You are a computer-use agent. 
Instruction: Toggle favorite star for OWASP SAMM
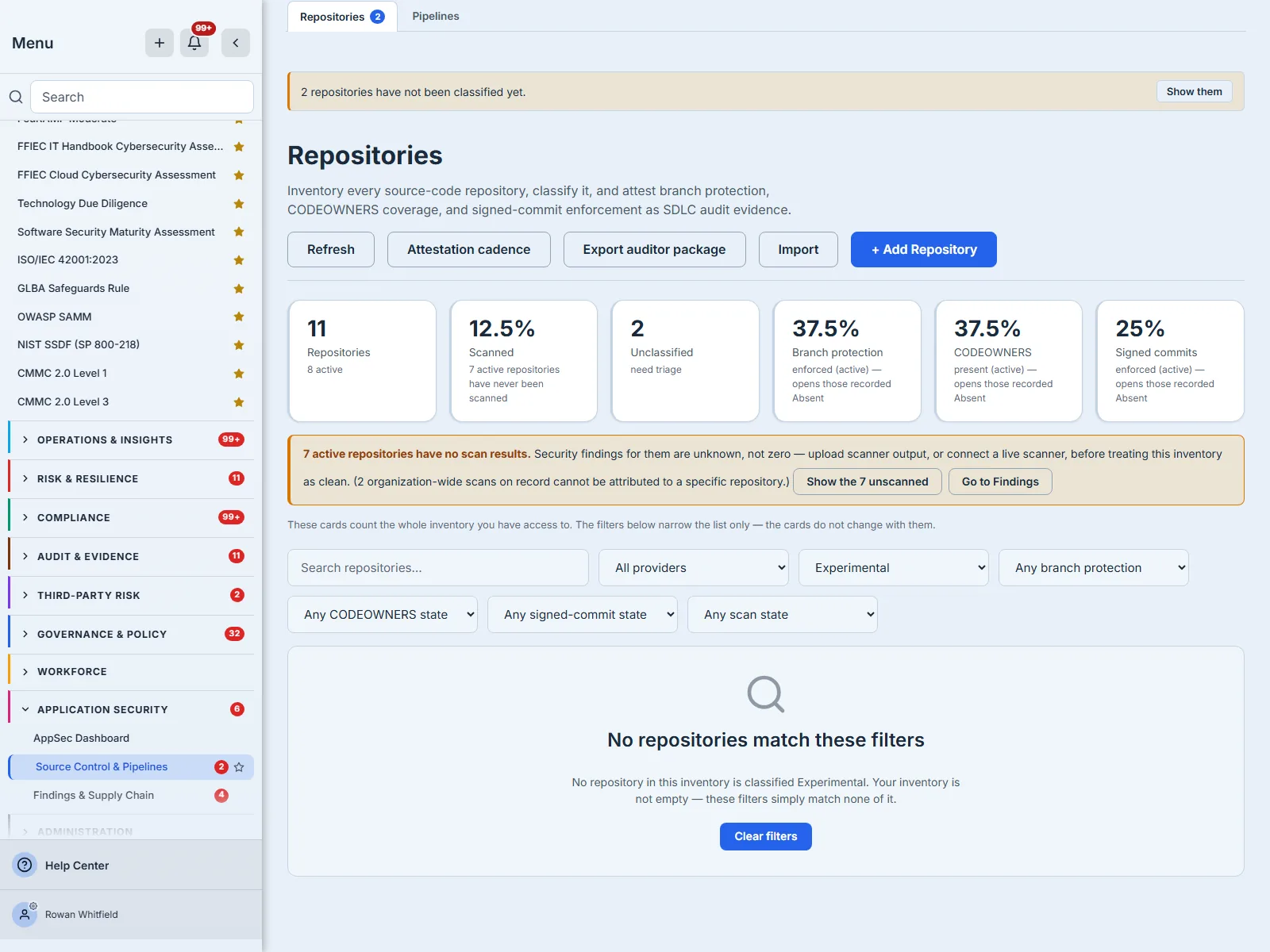[239, 317]
